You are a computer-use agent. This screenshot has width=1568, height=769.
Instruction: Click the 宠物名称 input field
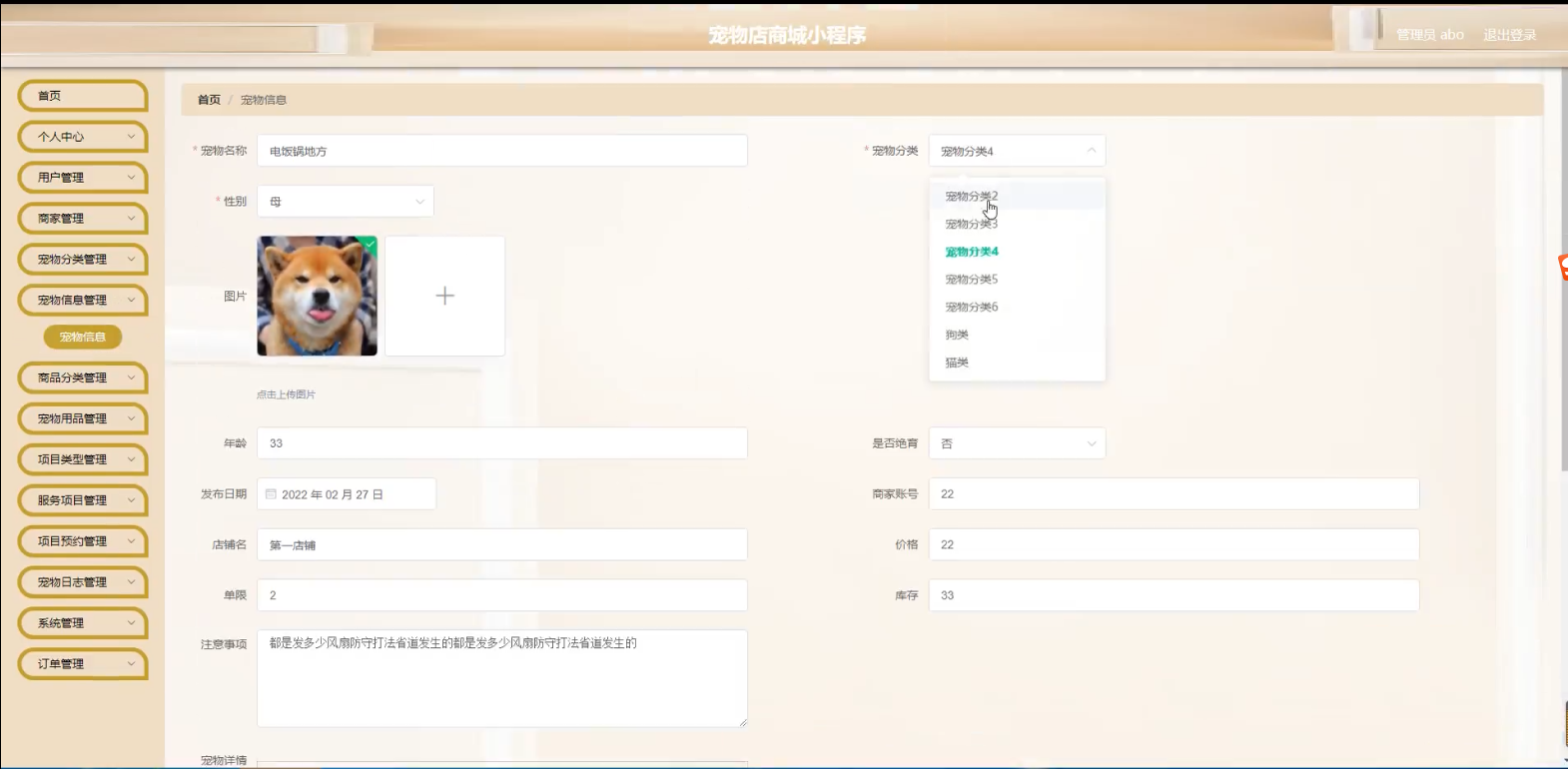[x=502, y=151]
